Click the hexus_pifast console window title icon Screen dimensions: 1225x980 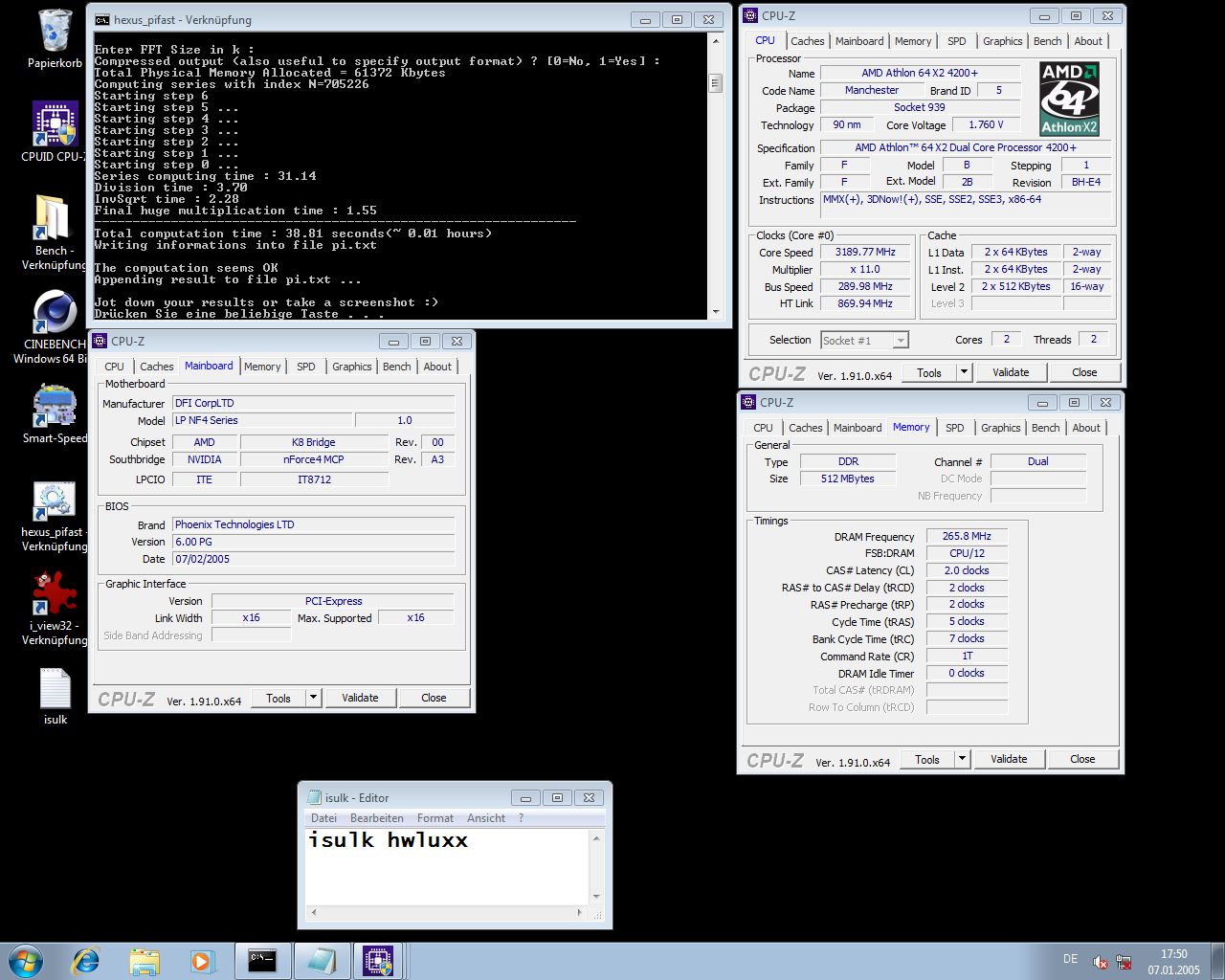coord(102,19)
